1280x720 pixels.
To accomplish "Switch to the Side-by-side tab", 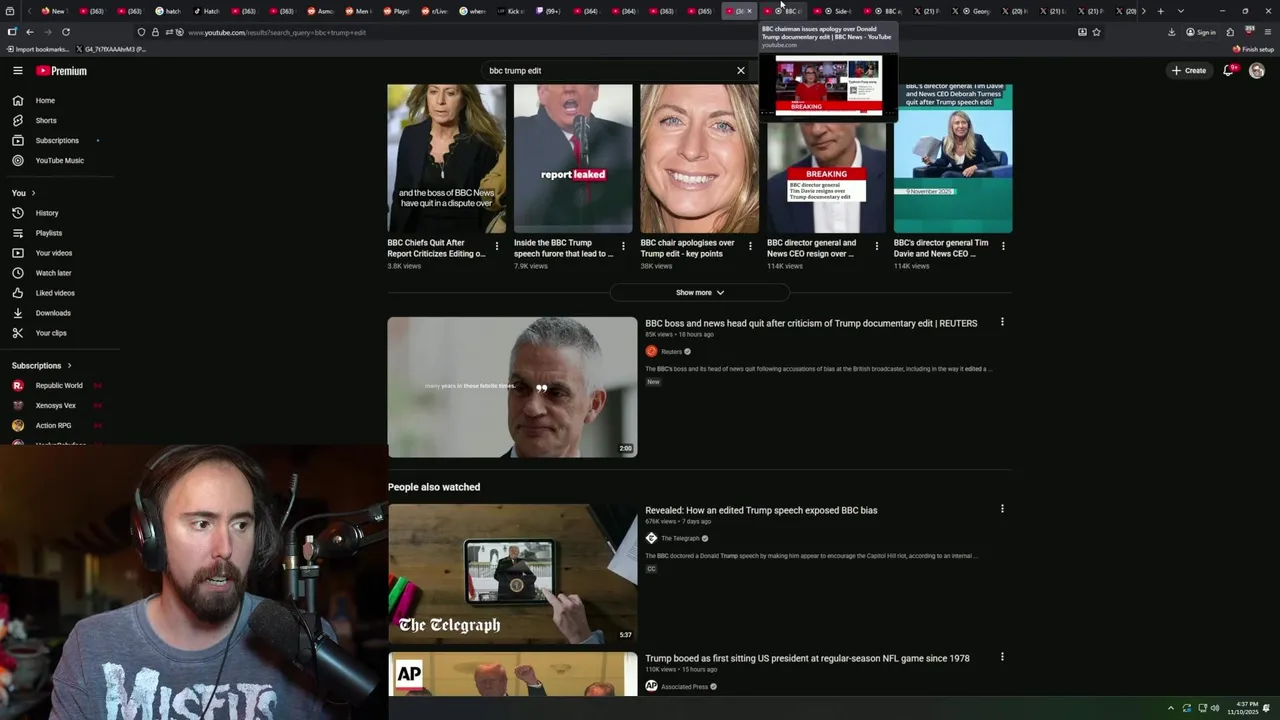I will (832, 11).
